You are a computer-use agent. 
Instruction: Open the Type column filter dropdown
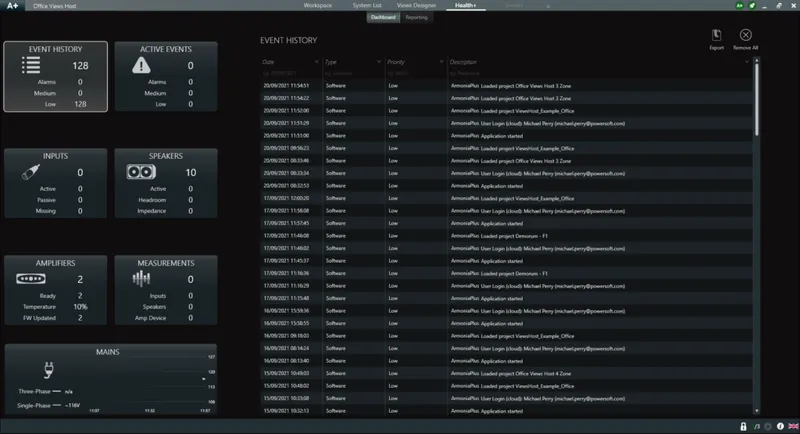point(379,62)
